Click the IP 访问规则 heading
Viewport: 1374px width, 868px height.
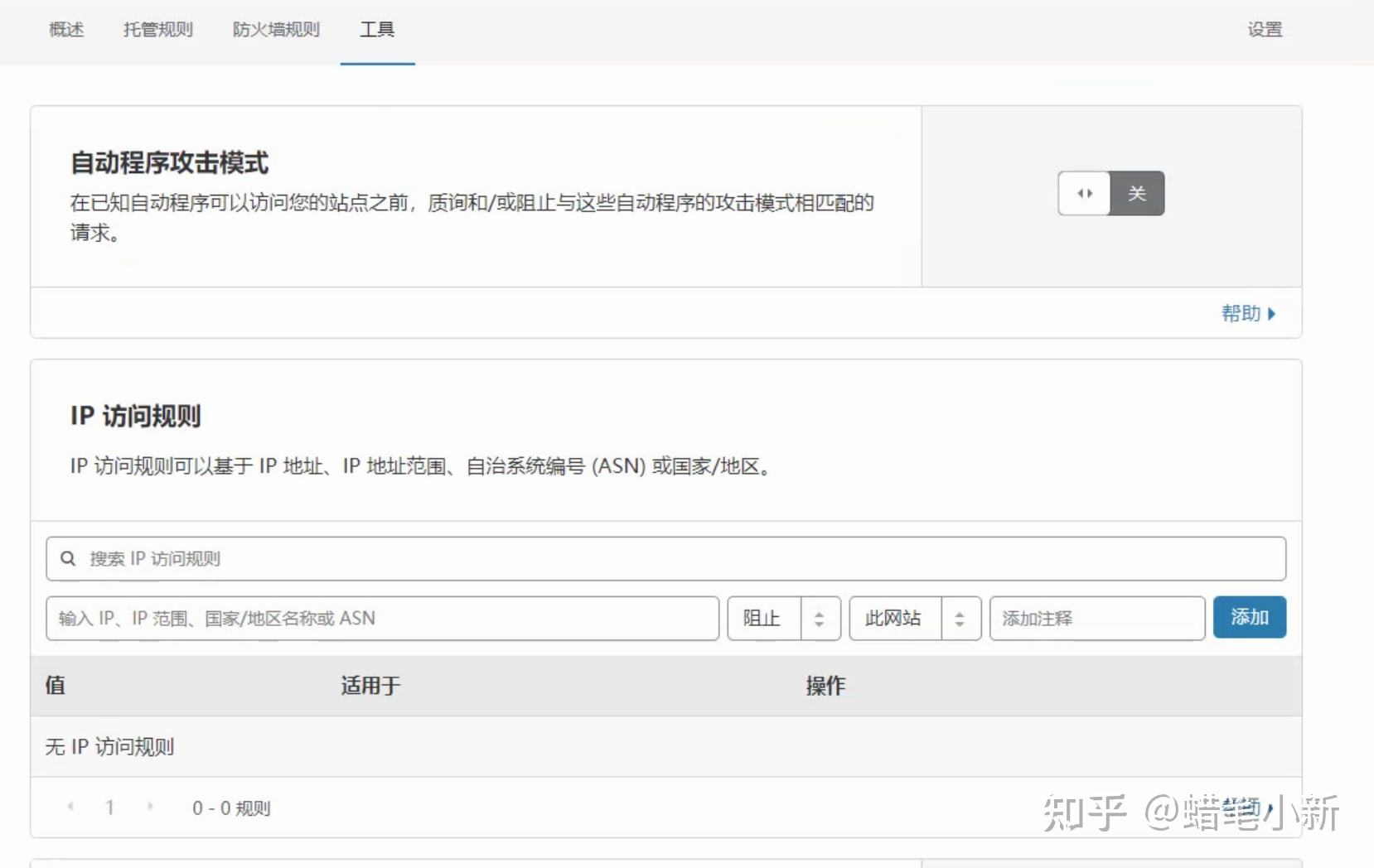click(136, 416)
